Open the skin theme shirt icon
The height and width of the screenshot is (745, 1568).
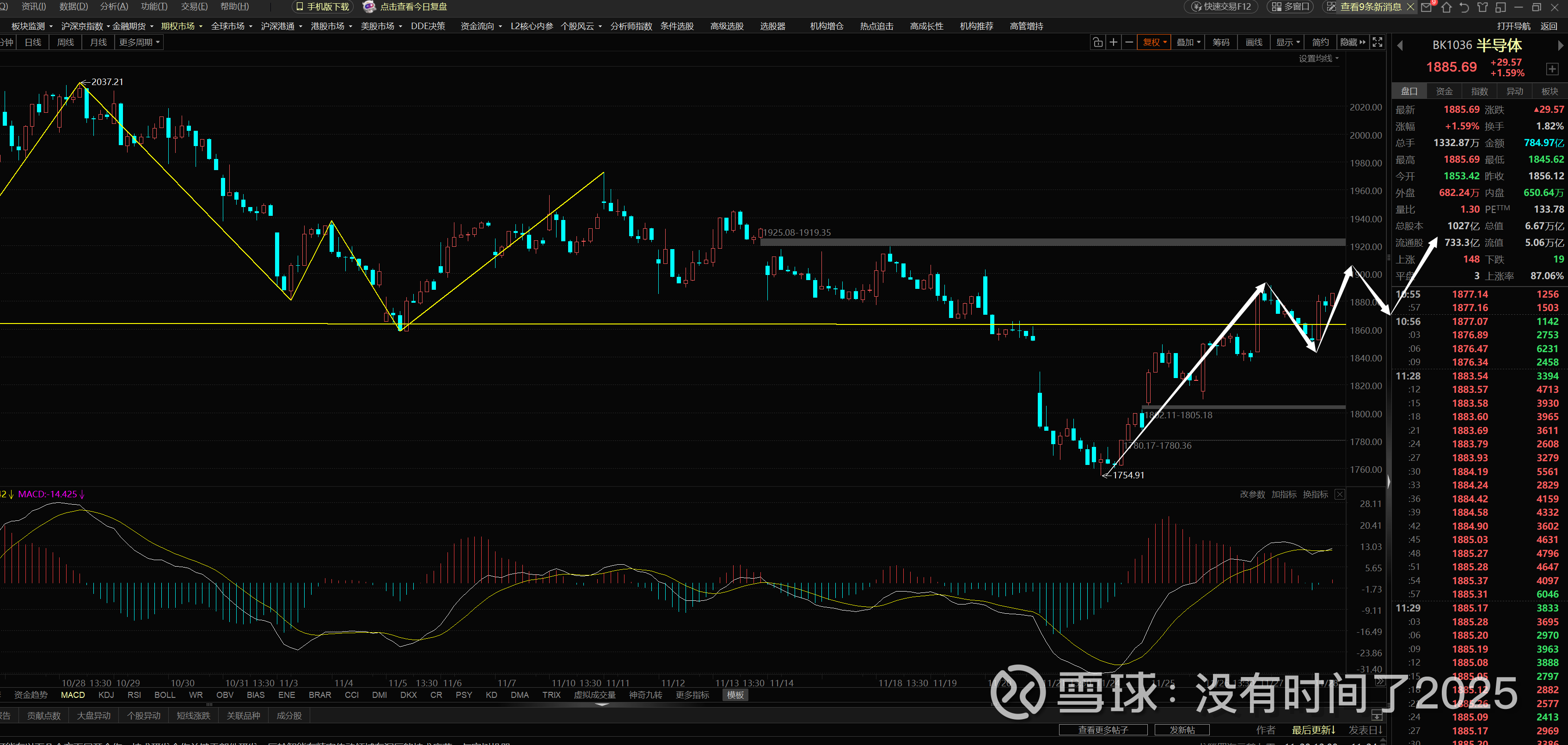[1482, 7]
